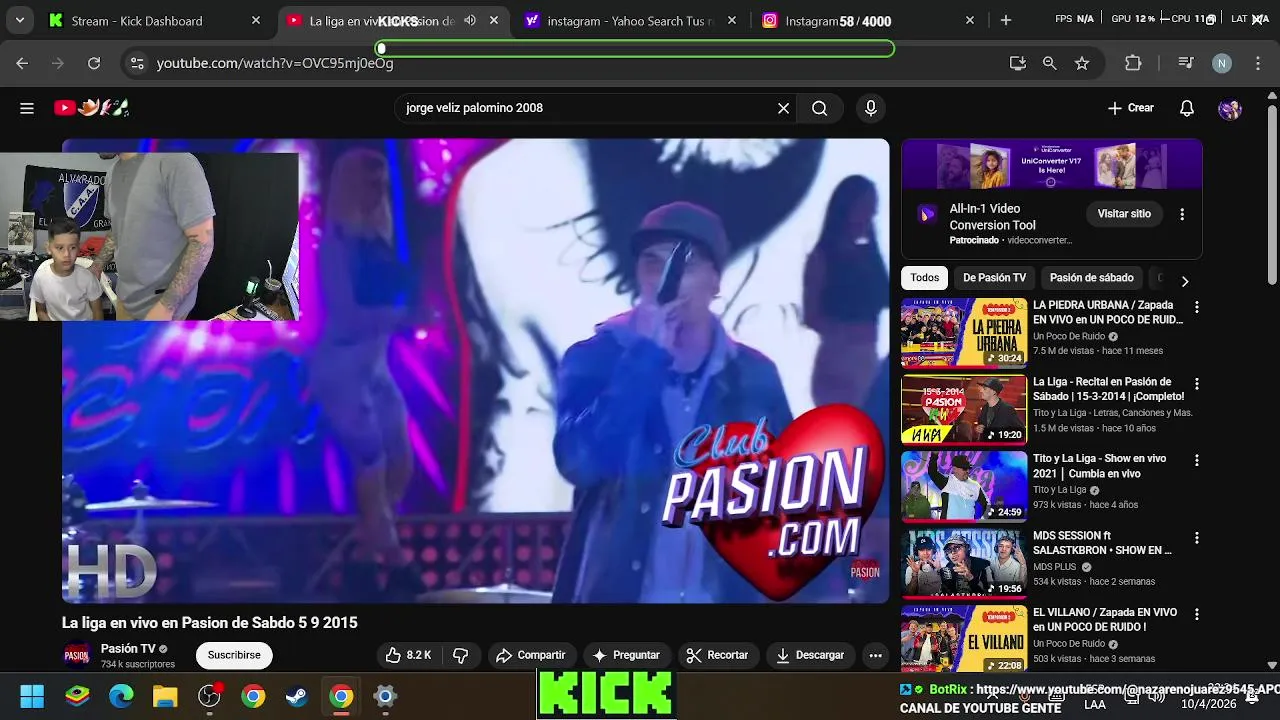Screen dimensions: 1280x720
Task: Open options menu for EL VILLANO video
Action: coord(1196,615)
